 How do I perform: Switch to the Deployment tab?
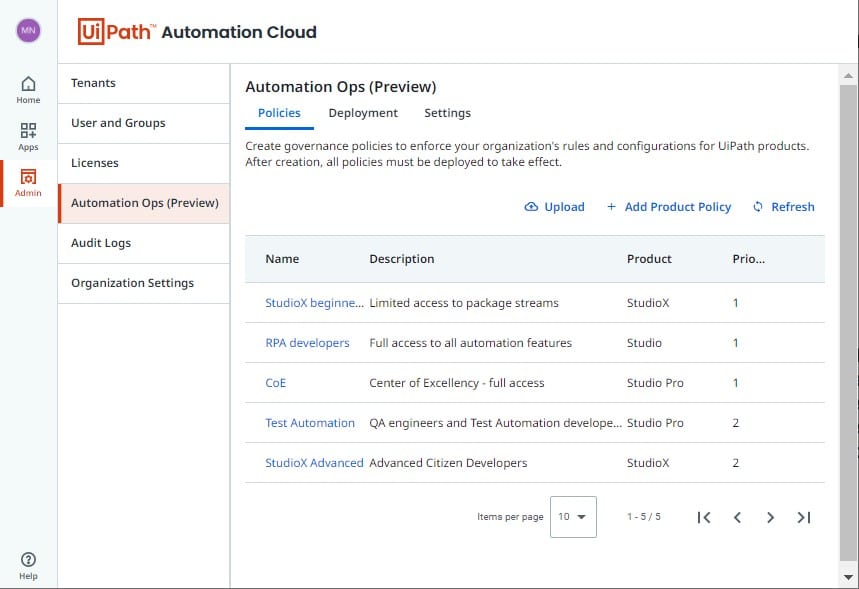(363, 113)
